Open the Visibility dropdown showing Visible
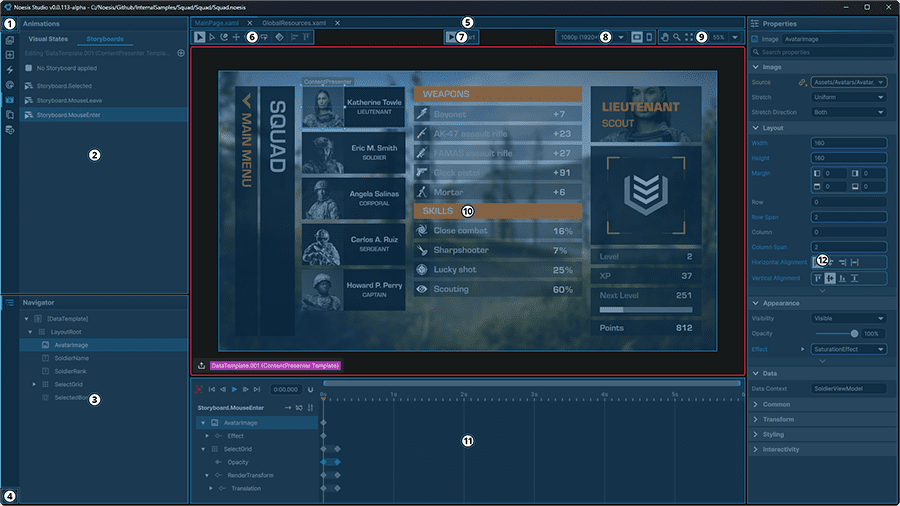This screenshot has width=900, height=506. pyautogui.click(x=848, y=318)
